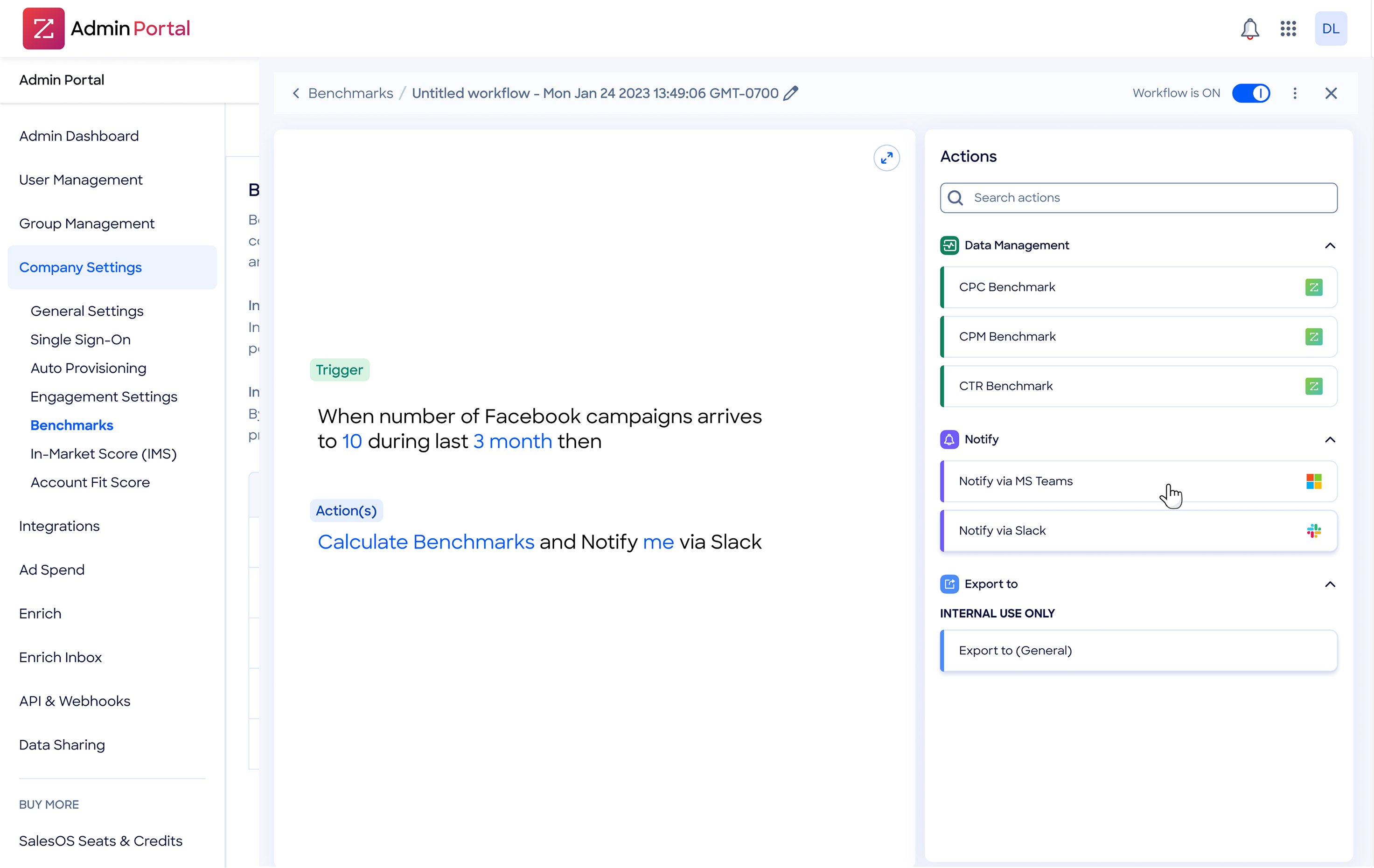Click the 3 month trigger value
Viewport: 1374px width, 868px height.
(x=512, y=441)
